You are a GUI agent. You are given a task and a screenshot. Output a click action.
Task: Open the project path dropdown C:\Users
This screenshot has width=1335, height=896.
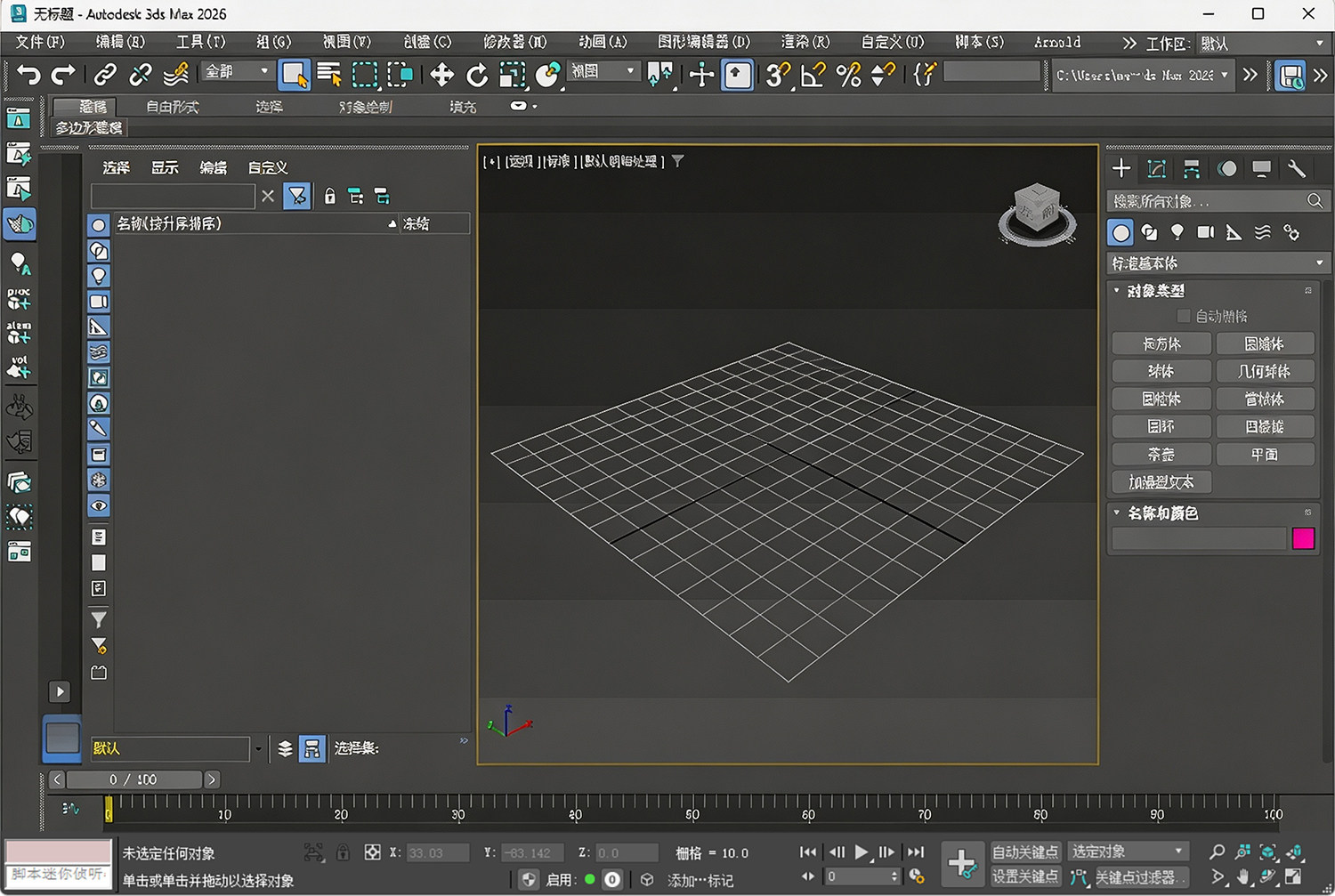[1143, 76]
